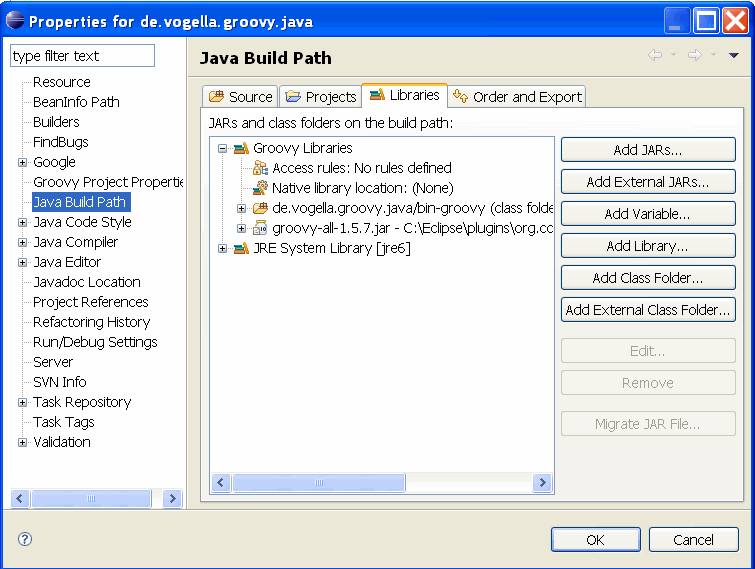Select Refactoring History item
The height and width of the screenshot is (569, 755).
(x=91, y=322)
